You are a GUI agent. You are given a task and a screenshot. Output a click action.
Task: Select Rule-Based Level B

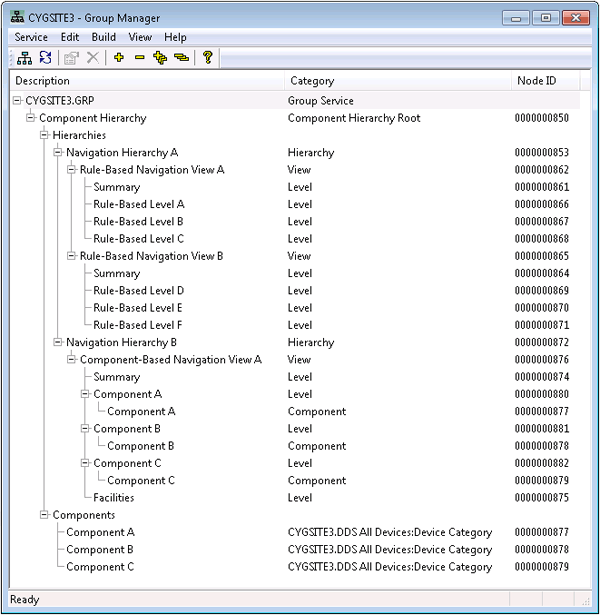[x=138, y=222]
